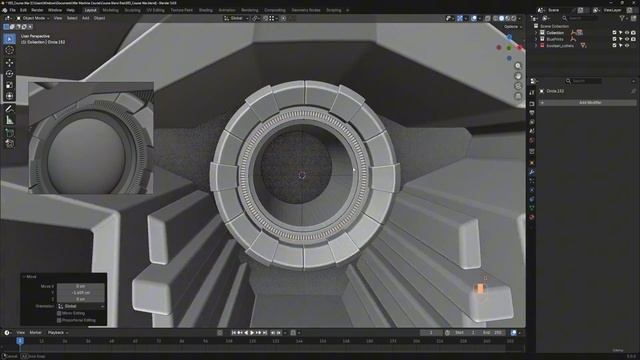640x360 pixels.
Task: Select the Move tool
Action: click(9, 62)
